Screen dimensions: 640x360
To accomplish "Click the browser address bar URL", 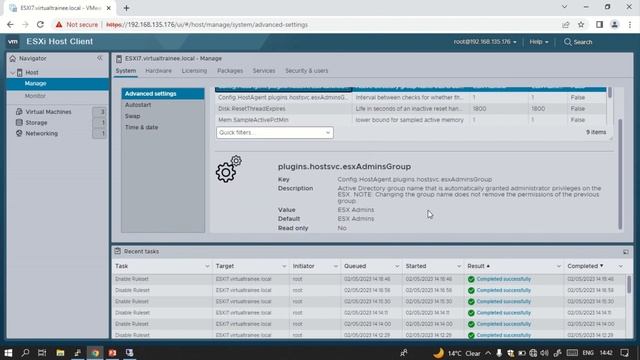I will [207, 24].
